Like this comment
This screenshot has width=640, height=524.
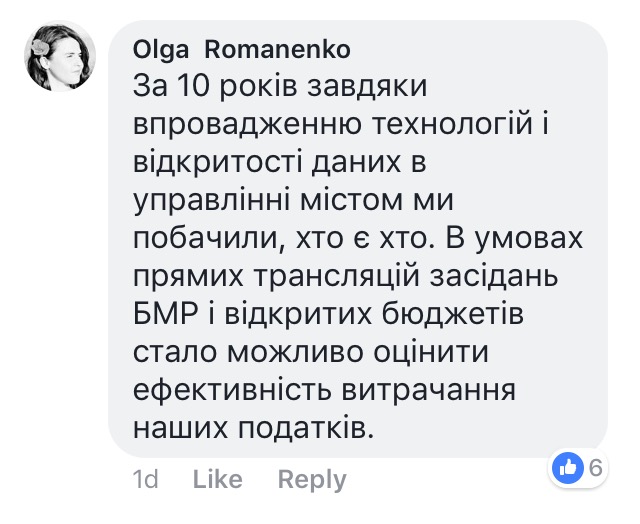coord(218,479)
